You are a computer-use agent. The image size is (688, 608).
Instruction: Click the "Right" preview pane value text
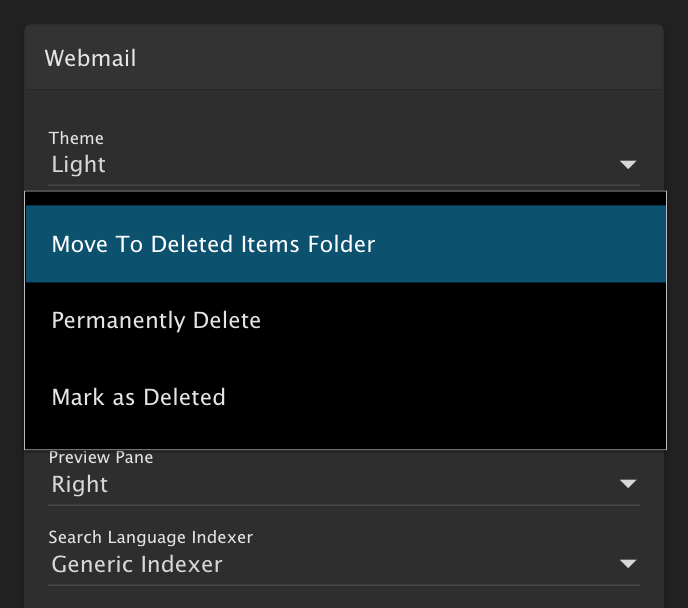click(x=80, y=485)
